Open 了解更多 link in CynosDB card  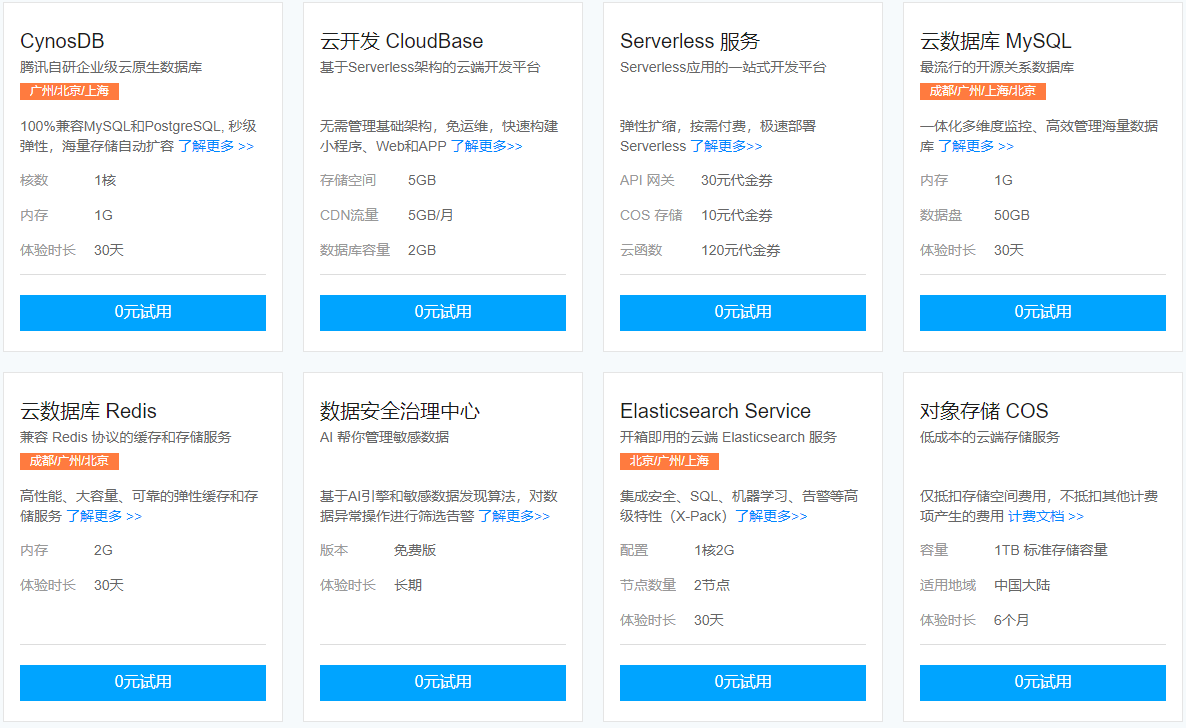[216, 146]
